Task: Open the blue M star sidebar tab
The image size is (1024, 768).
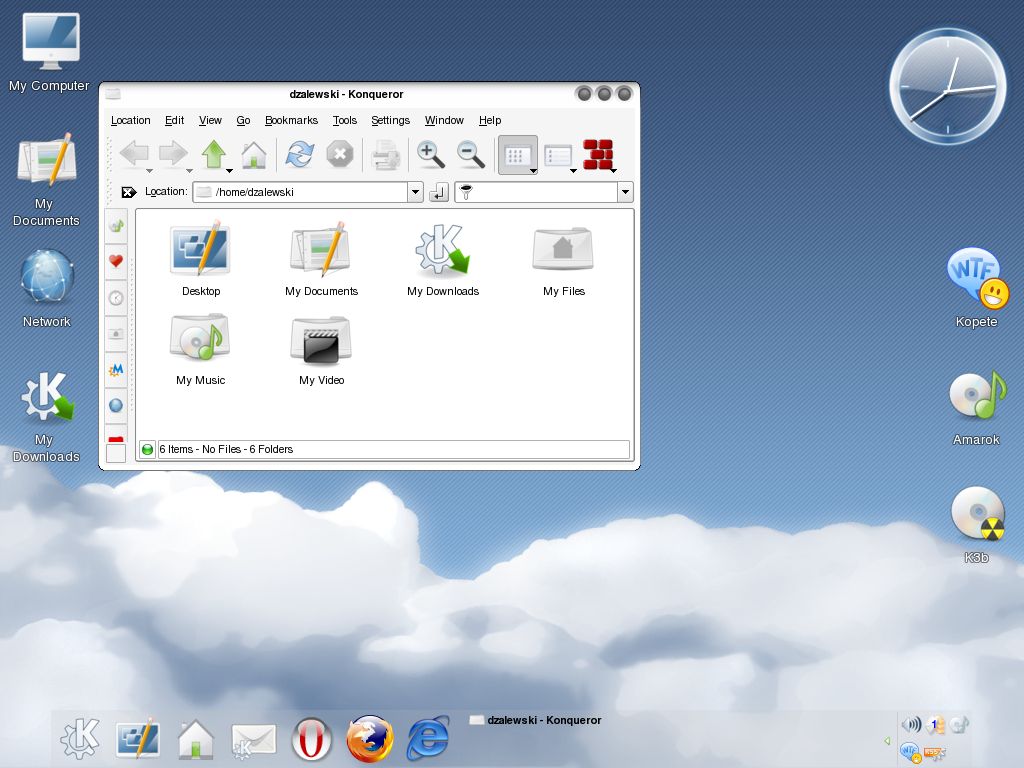Action: coord(116,370)
